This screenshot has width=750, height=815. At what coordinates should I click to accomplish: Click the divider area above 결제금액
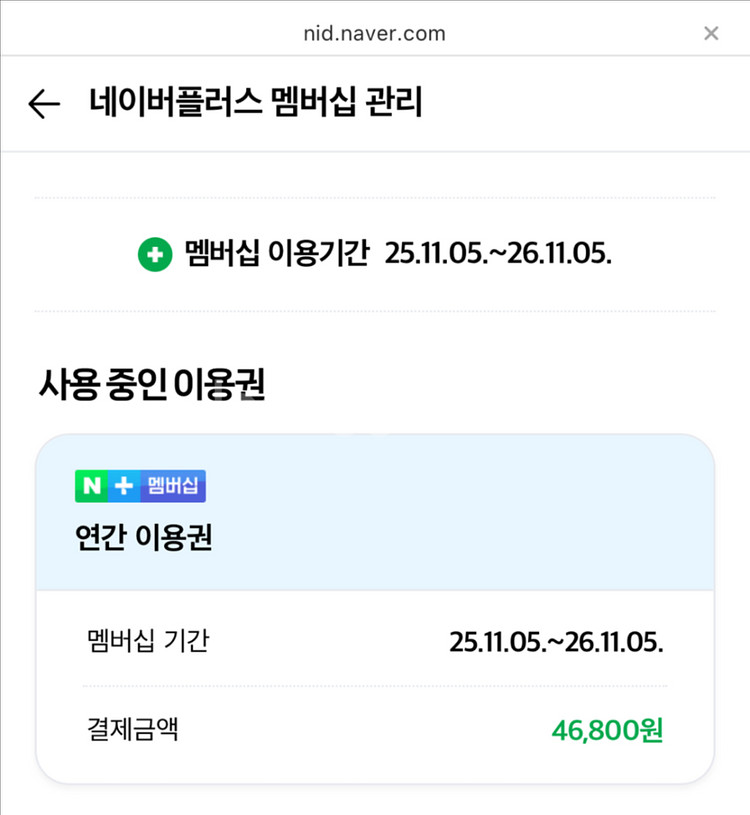coord(375,687)
